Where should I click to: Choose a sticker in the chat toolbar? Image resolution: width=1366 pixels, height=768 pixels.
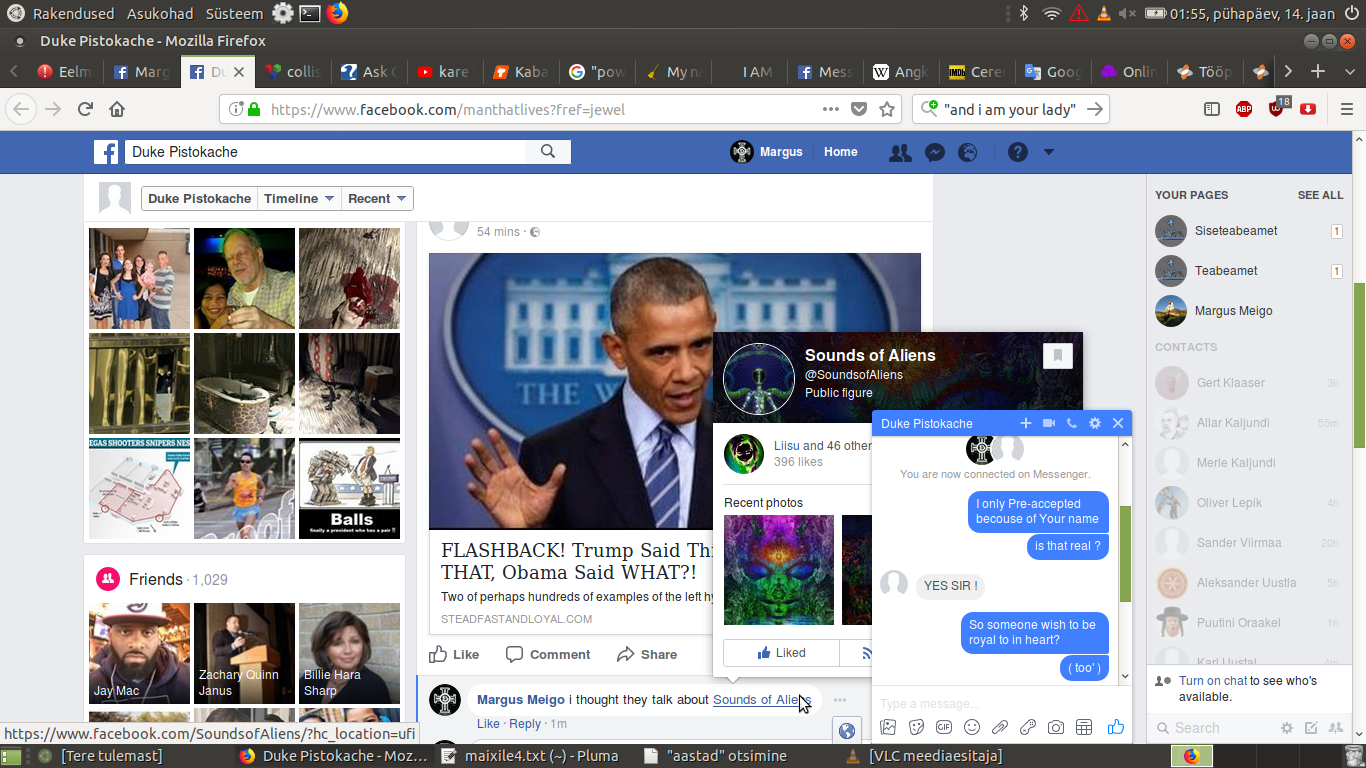click(916, 727)
